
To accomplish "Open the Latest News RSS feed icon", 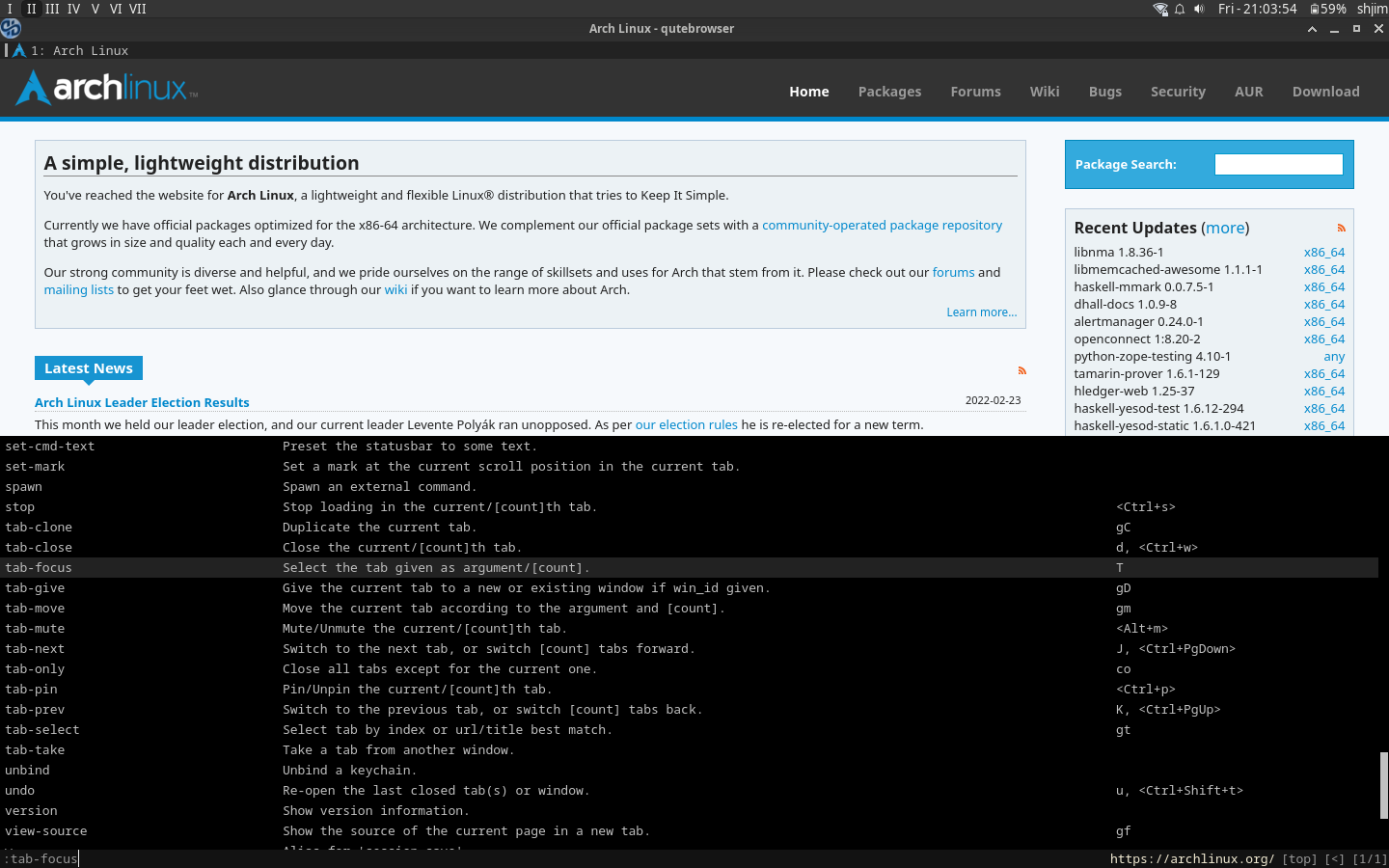I will [1022, 370].
